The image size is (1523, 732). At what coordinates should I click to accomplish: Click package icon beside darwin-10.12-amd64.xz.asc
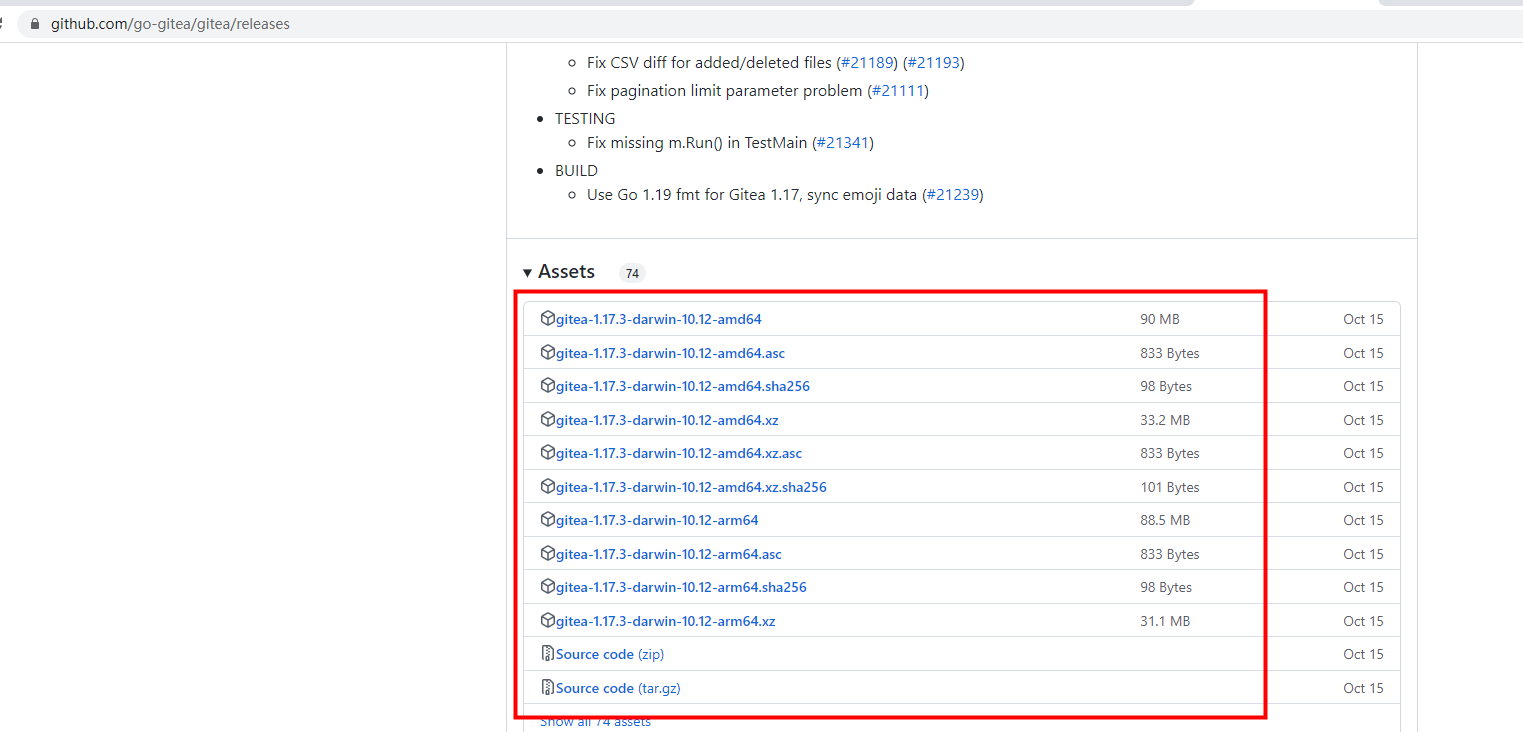coord(547,453)
